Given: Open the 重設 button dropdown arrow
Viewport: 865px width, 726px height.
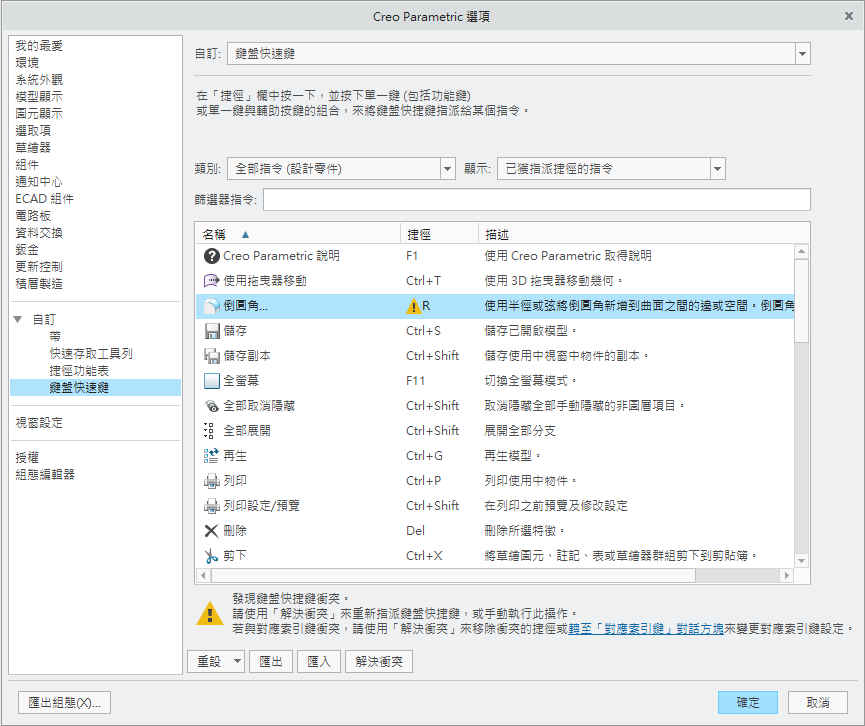Looking at the screenshot, I should click(236, 661).
